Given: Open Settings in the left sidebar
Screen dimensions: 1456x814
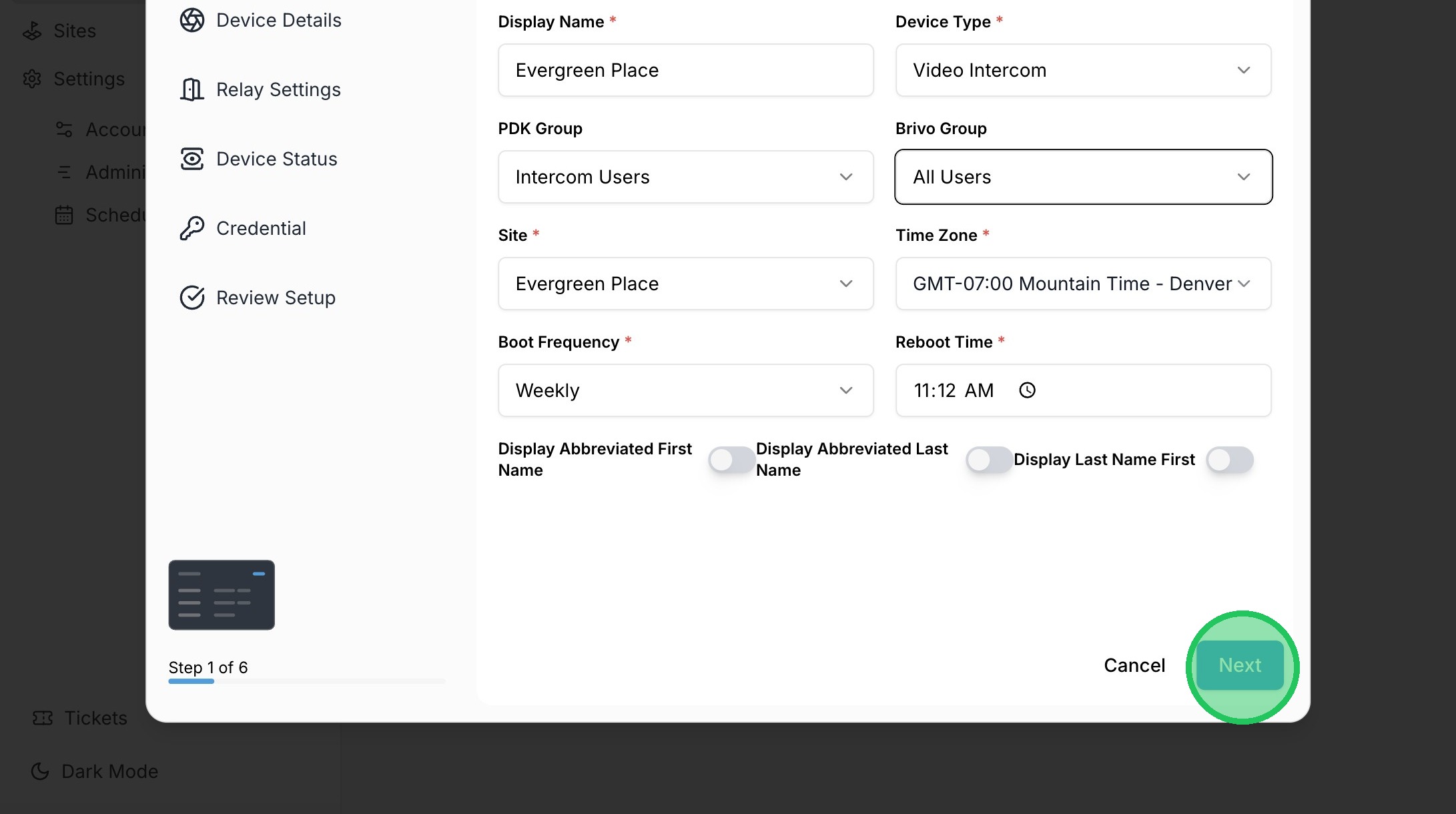Looking at the screenshot, I should click(x=88, y=79).
